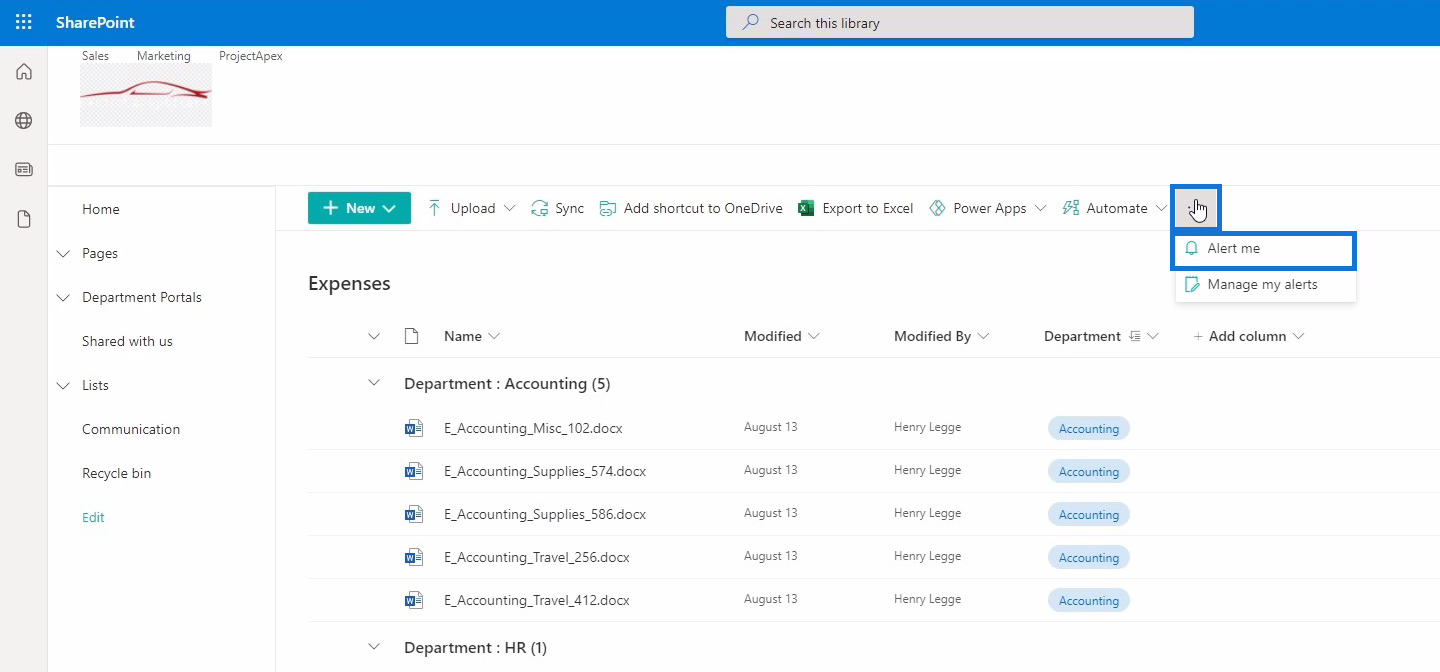This screenshot has height=672, width=1440.
Task: Click the Sync icon
Action: pyautogui.click(x=540, y=208)
